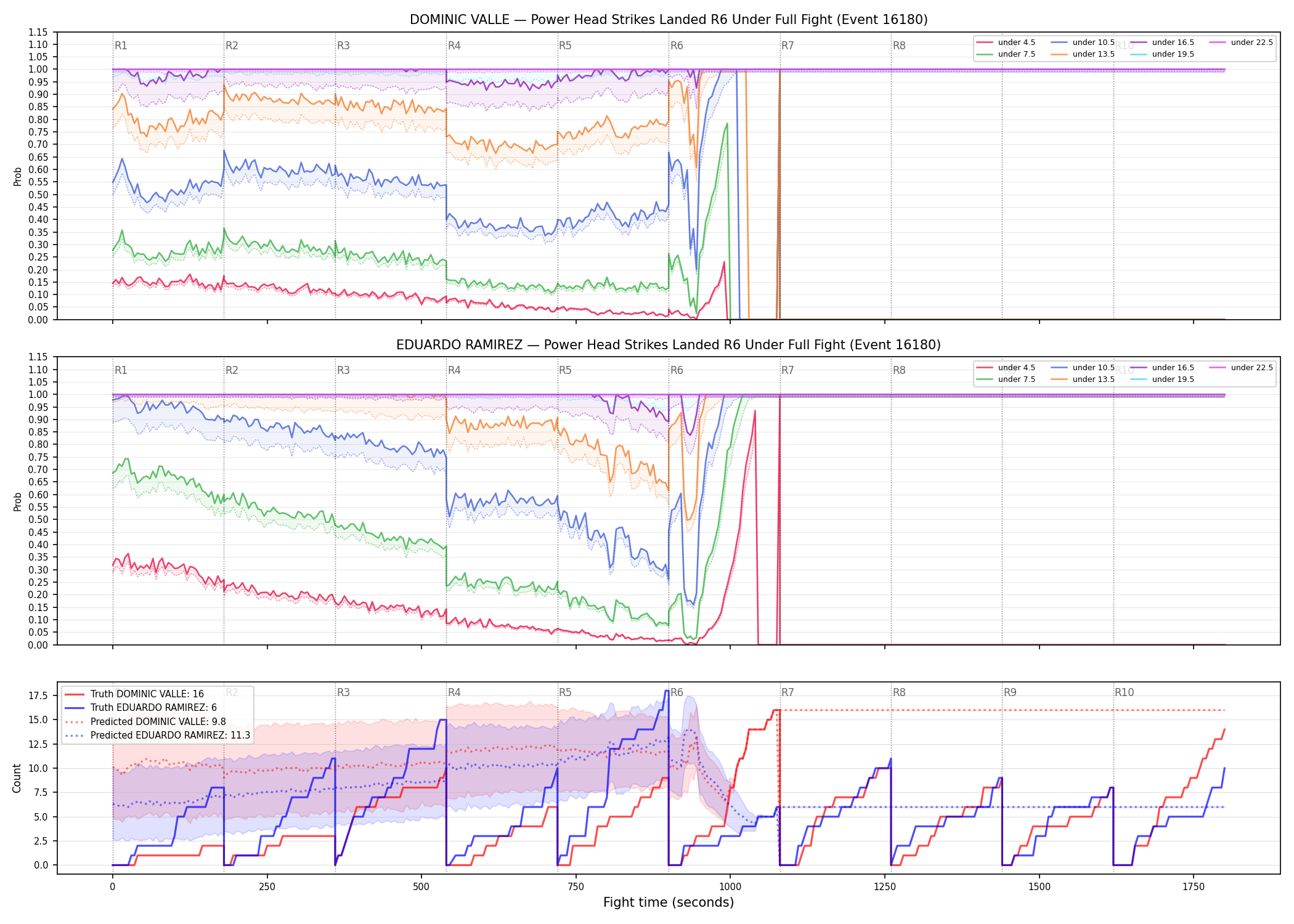Click the x-axis tick label '1750'
The width and height of the screenshot is (1294, 924).
point(1194,887)
